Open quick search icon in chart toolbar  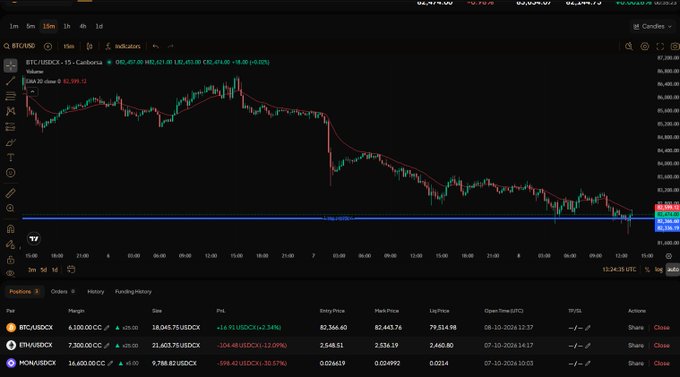pyautogui.click(x=629, y=46)
